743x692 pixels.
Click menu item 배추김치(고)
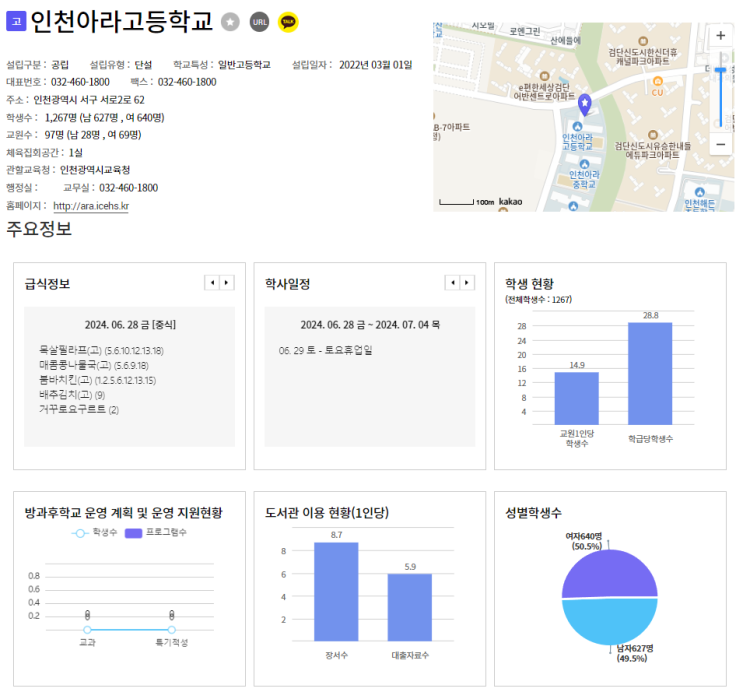pyautogui.click(x=72, y=395)
